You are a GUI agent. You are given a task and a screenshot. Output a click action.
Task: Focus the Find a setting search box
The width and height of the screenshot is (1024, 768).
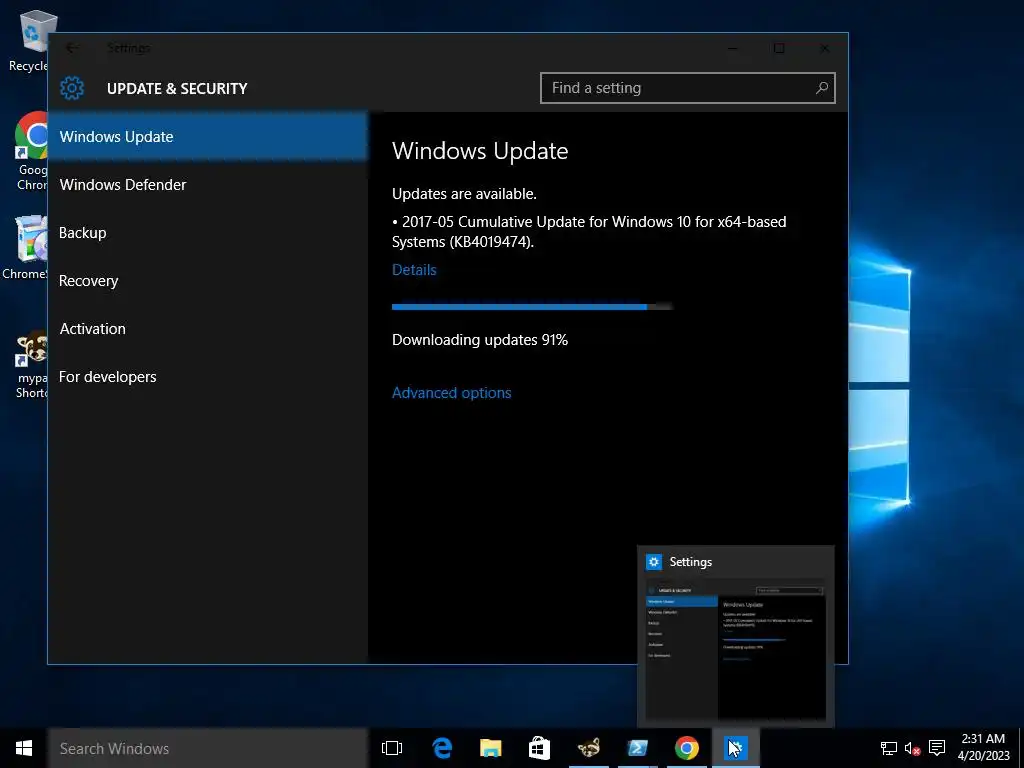688,88
